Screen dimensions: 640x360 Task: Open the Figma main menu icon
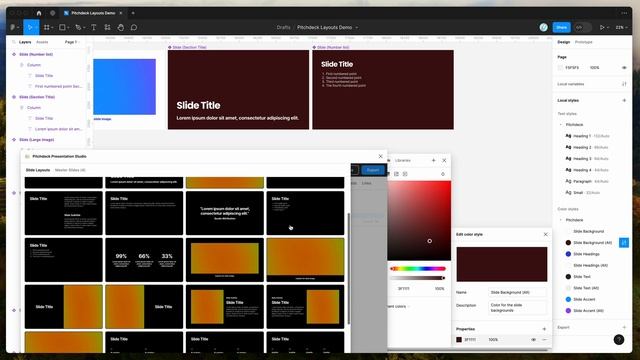click(13, 27)
